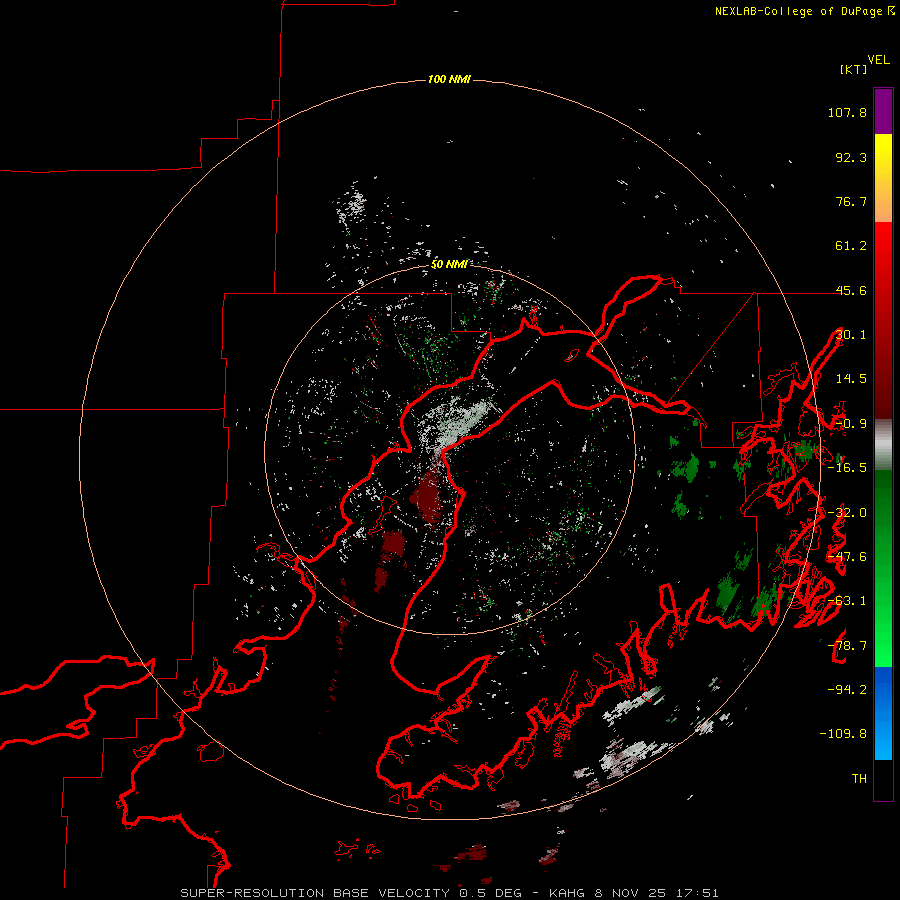900x900 pixels.
Task: Click the 92.3 legend value
Action: pyautogui.click(x=851, y=157)
